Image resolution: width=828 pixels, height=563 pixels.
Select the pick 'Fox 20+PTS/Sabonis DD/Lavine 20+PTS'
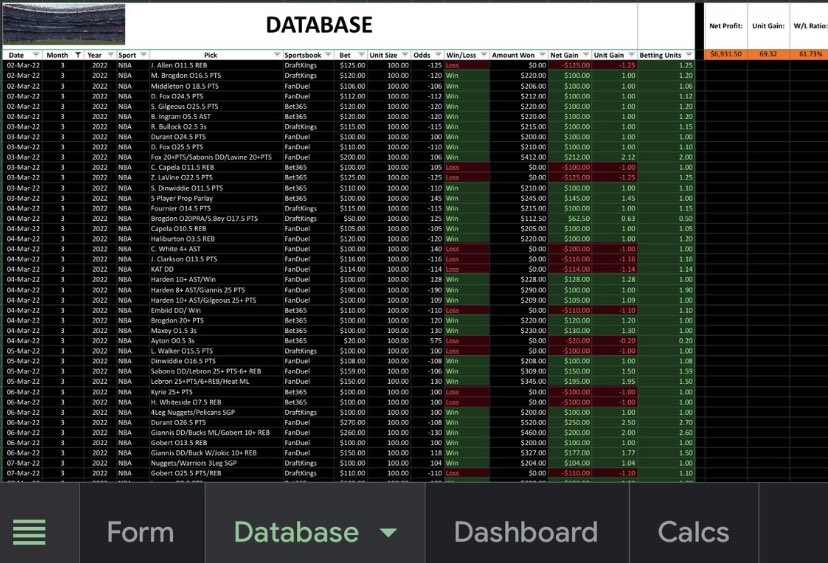click(215, 157)
